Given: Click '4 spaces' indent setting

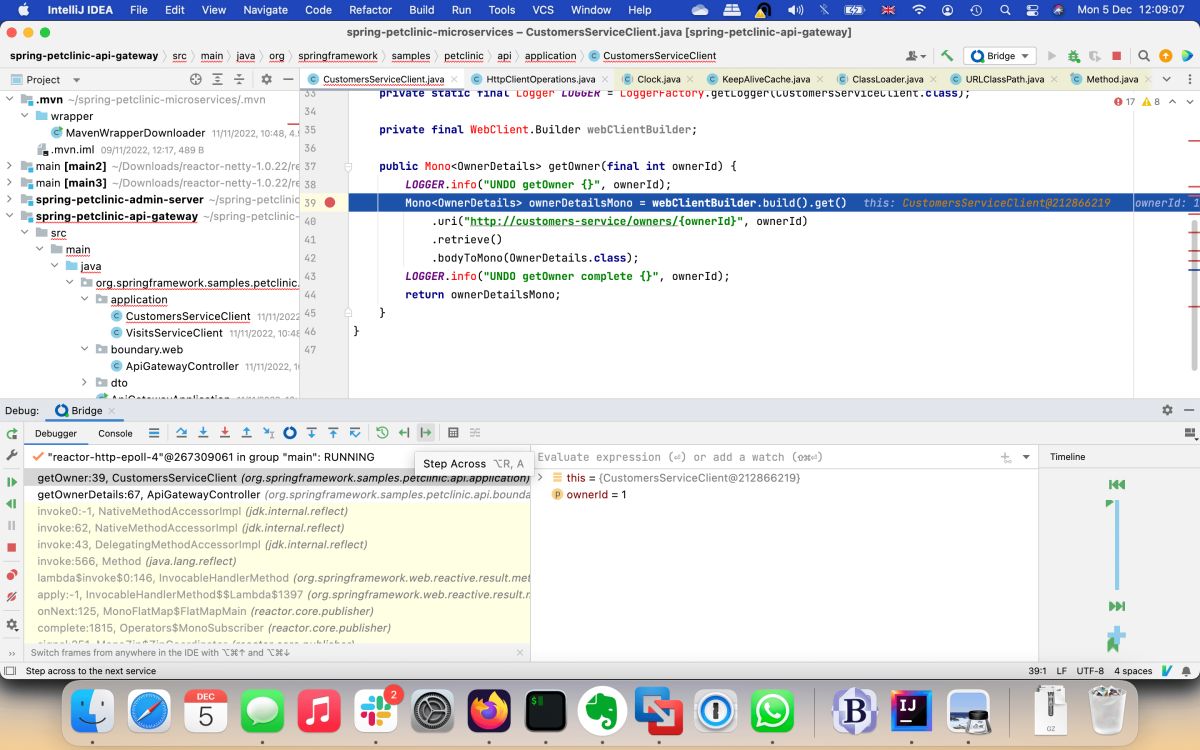Looking at the screenshot, I should coord(1133,671).
